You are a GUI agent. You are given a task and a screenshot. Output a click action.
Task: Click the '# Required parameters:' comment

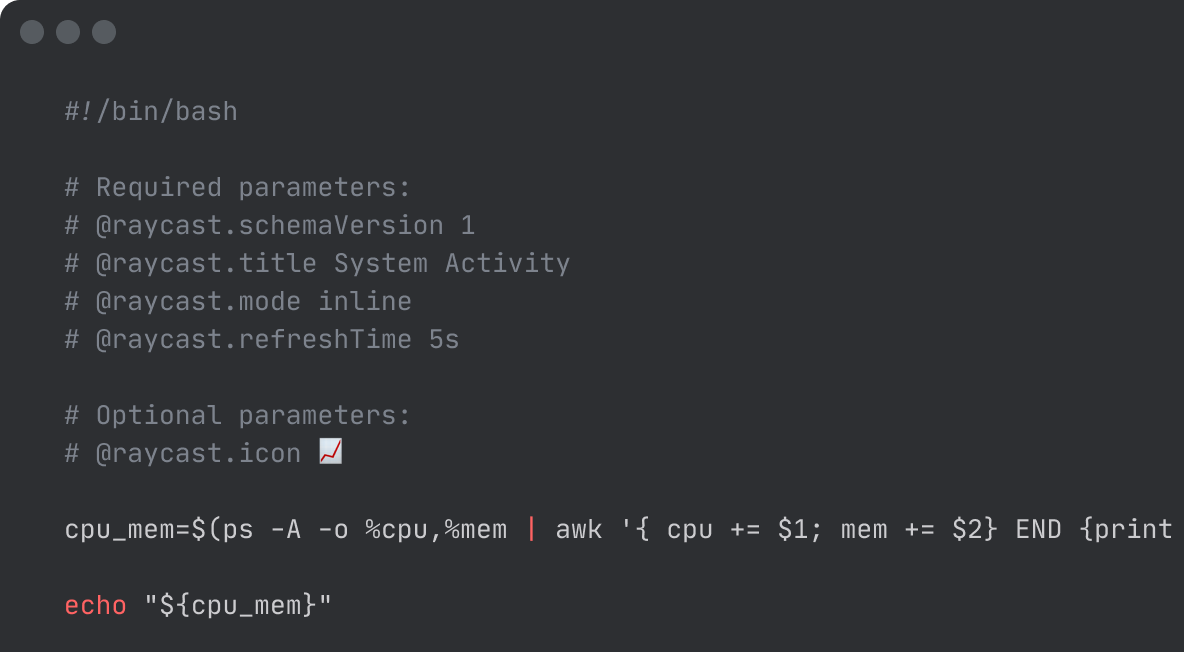(238, 187)
